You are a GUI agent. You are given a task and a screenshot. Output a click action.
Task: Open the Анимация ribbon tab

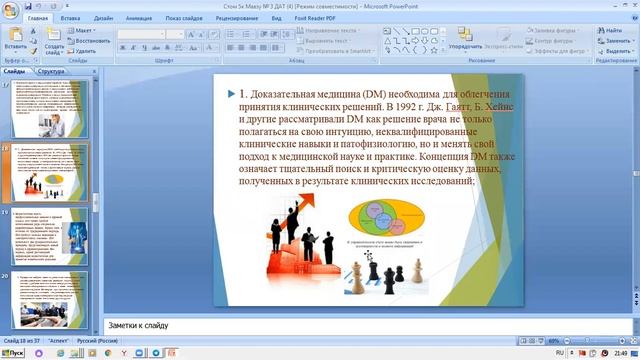(139, 18)
